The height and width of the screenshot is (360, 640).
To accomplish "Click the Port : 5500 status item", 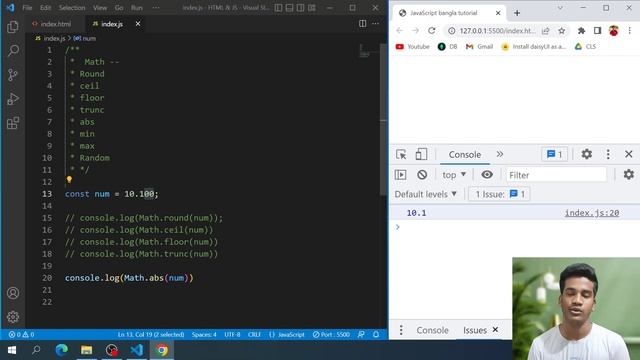I will 331,334.
